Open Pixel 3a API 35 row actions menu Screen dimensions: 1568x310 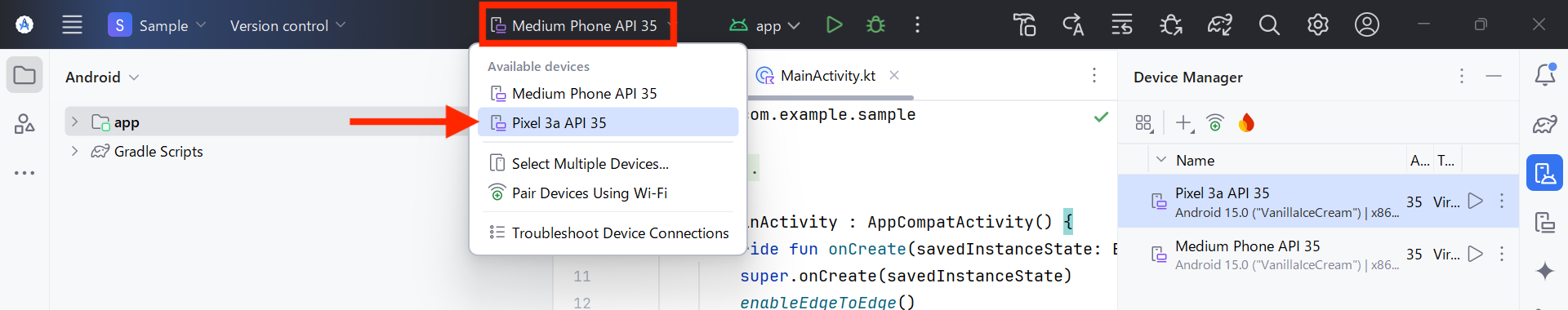click(1502, 201)
